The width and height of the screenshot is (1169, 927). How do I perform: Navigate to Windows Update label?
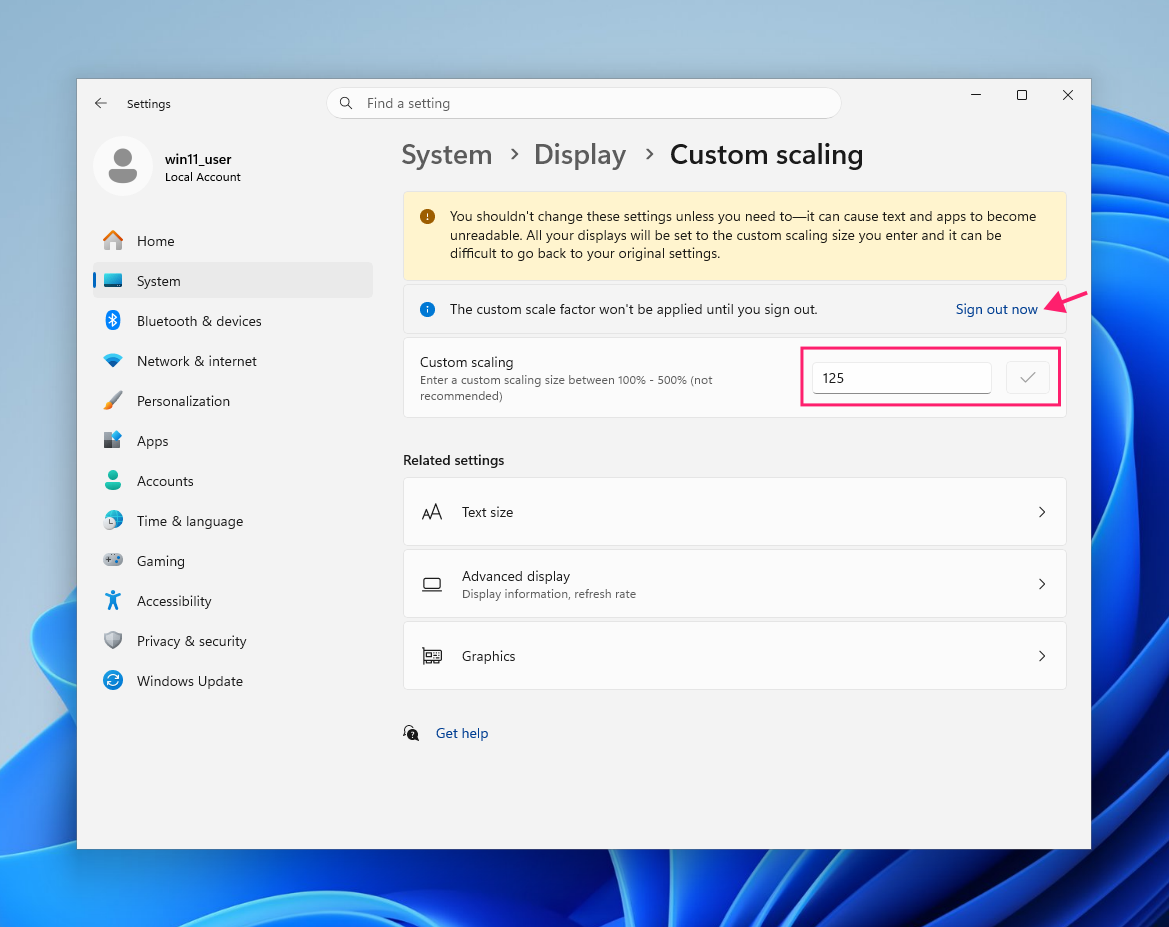tap(189, 681)
